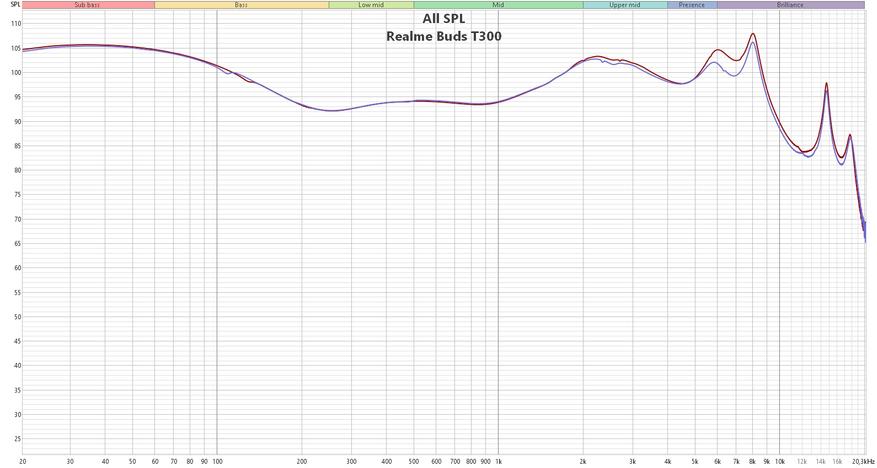
Task: Click the 105 value on SPL axis
Action: pos(16,49)
